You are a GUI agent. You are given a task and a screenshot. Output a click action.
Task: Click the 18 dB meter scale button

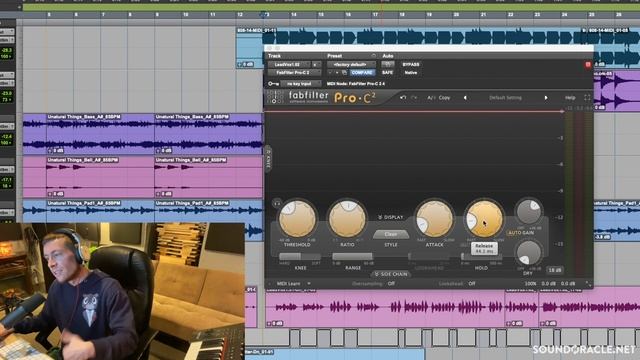[555, 270]
